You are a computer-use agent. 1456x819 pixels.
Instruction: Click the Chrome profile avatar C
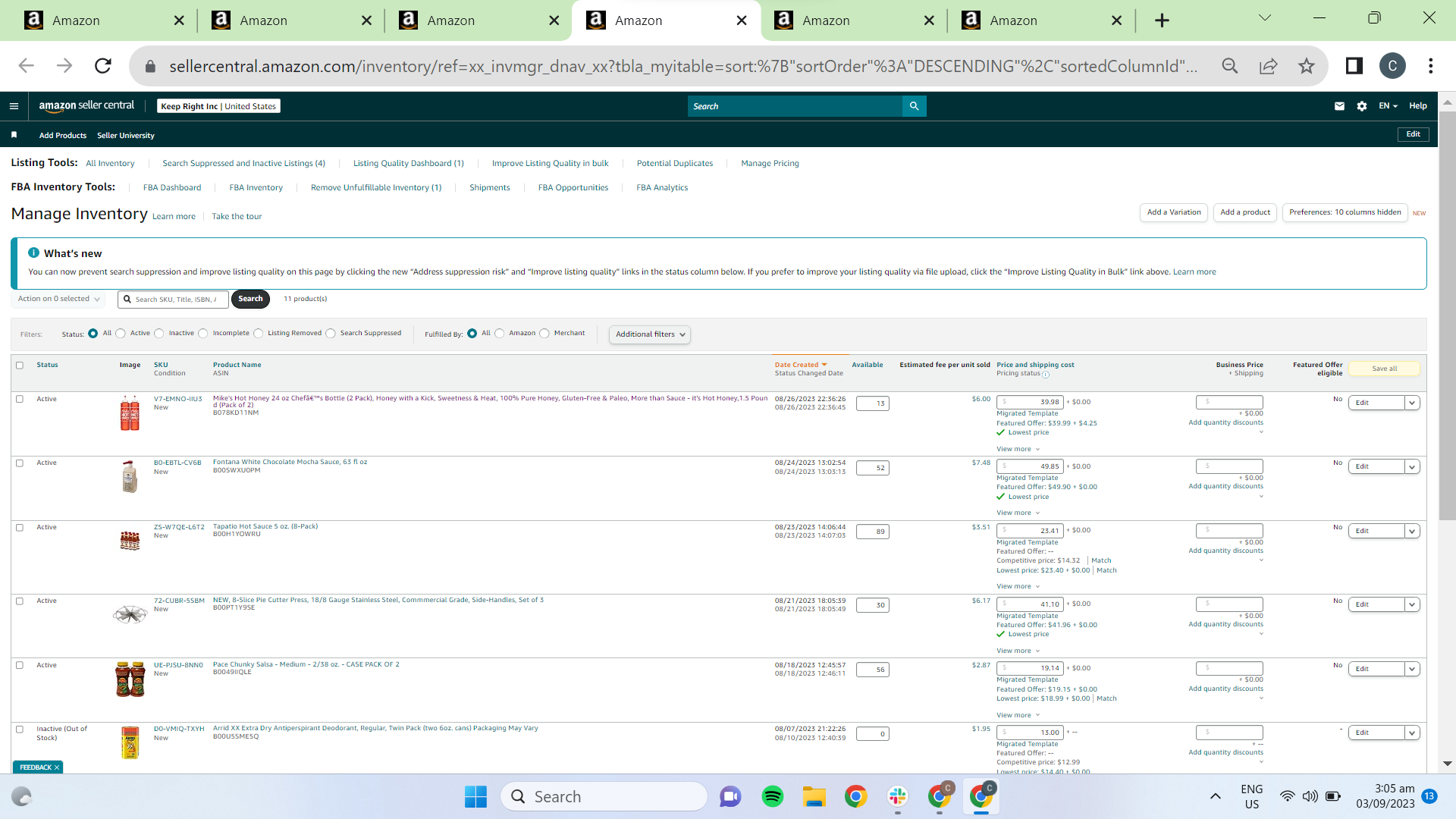pyautogui.click(x=1392, y=66)
